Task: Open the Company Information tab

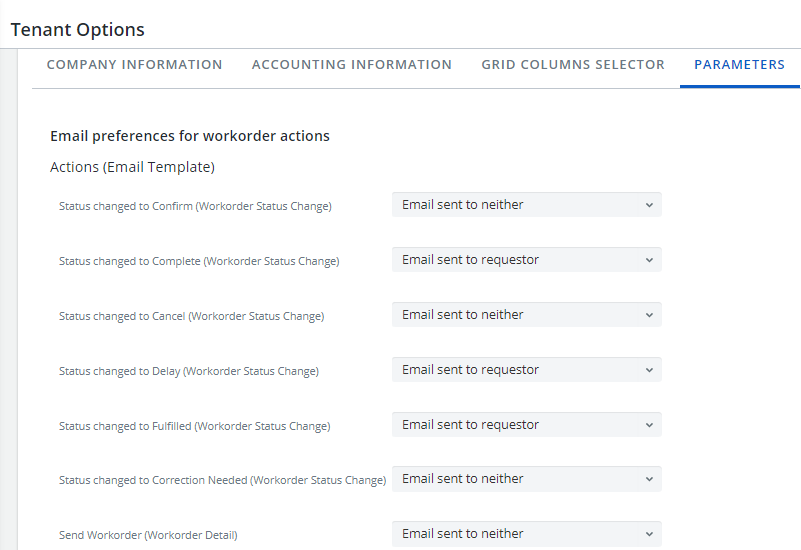Action: point(134,65)
